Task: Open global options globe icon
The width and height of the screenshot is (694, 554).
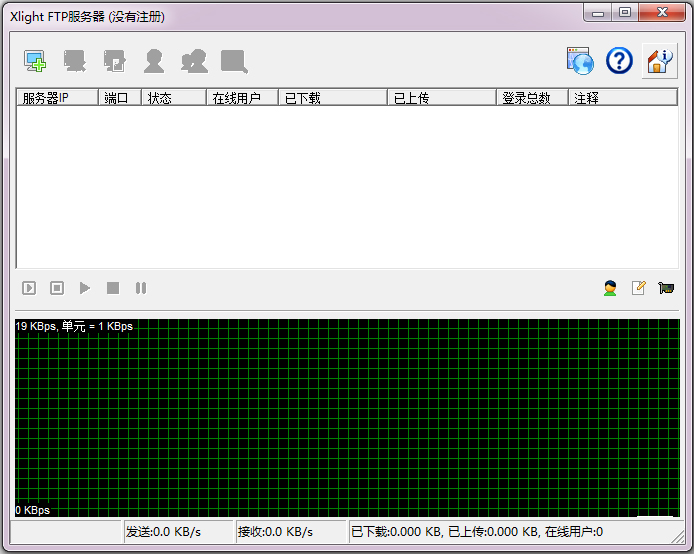Action: point(580,61)
